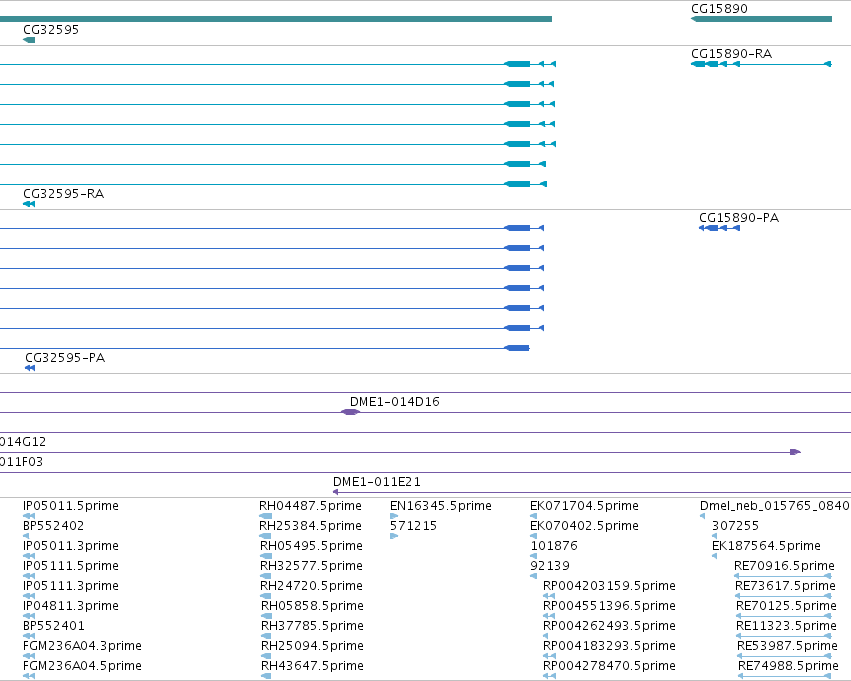Select RE70916.5prime EST label
The height and width of the screenshot is (681, 851).
tap(784, 566)
